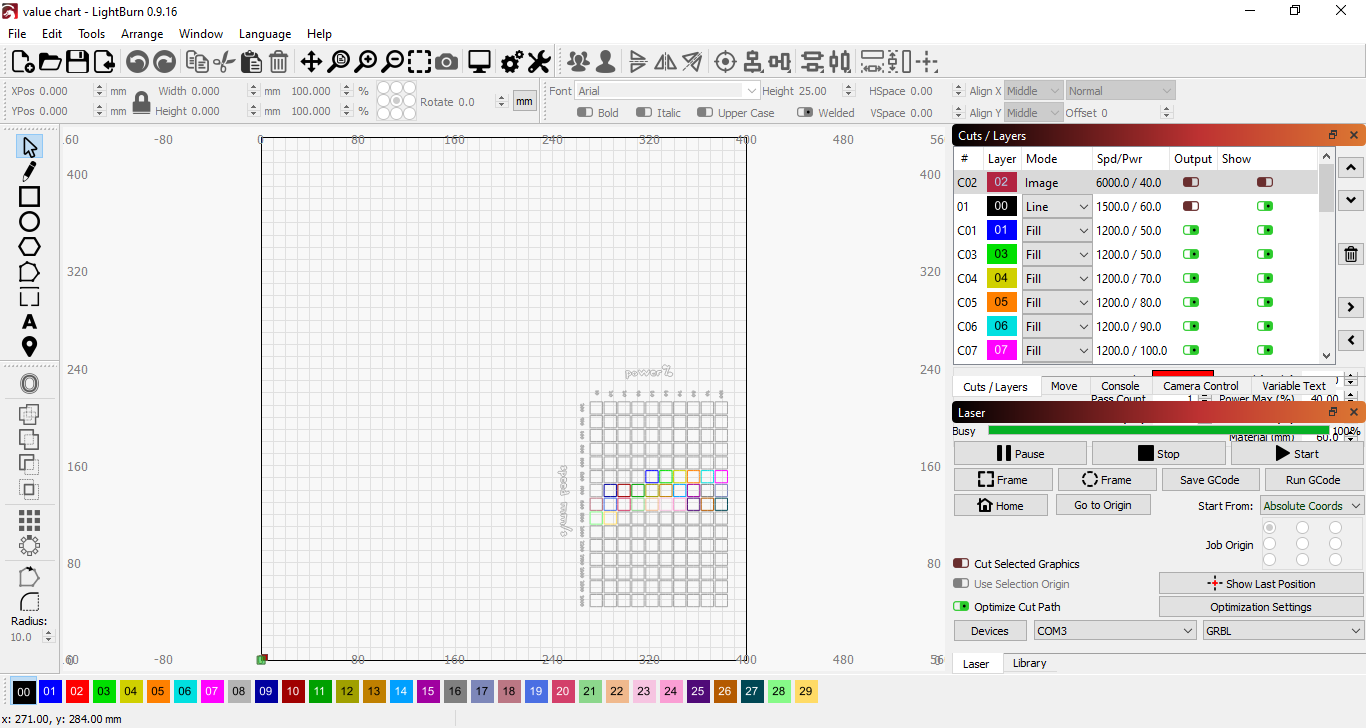
Task: Select the Position Laser marker tool
Action: 30,347
